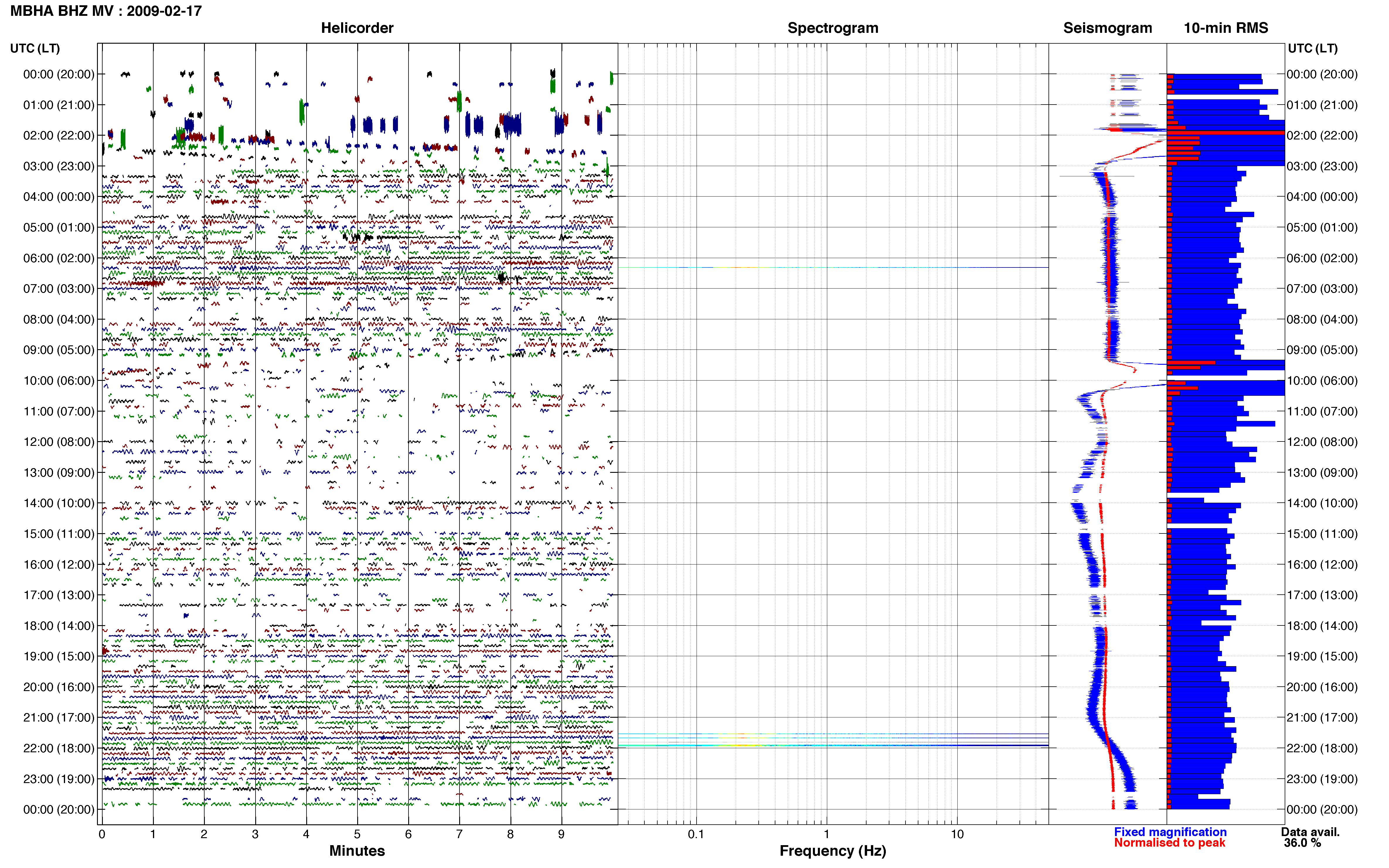
Task: Click "14:00 (10:00)" on the right time axis
Action: pyautogui.click(x=1322, y=504)
